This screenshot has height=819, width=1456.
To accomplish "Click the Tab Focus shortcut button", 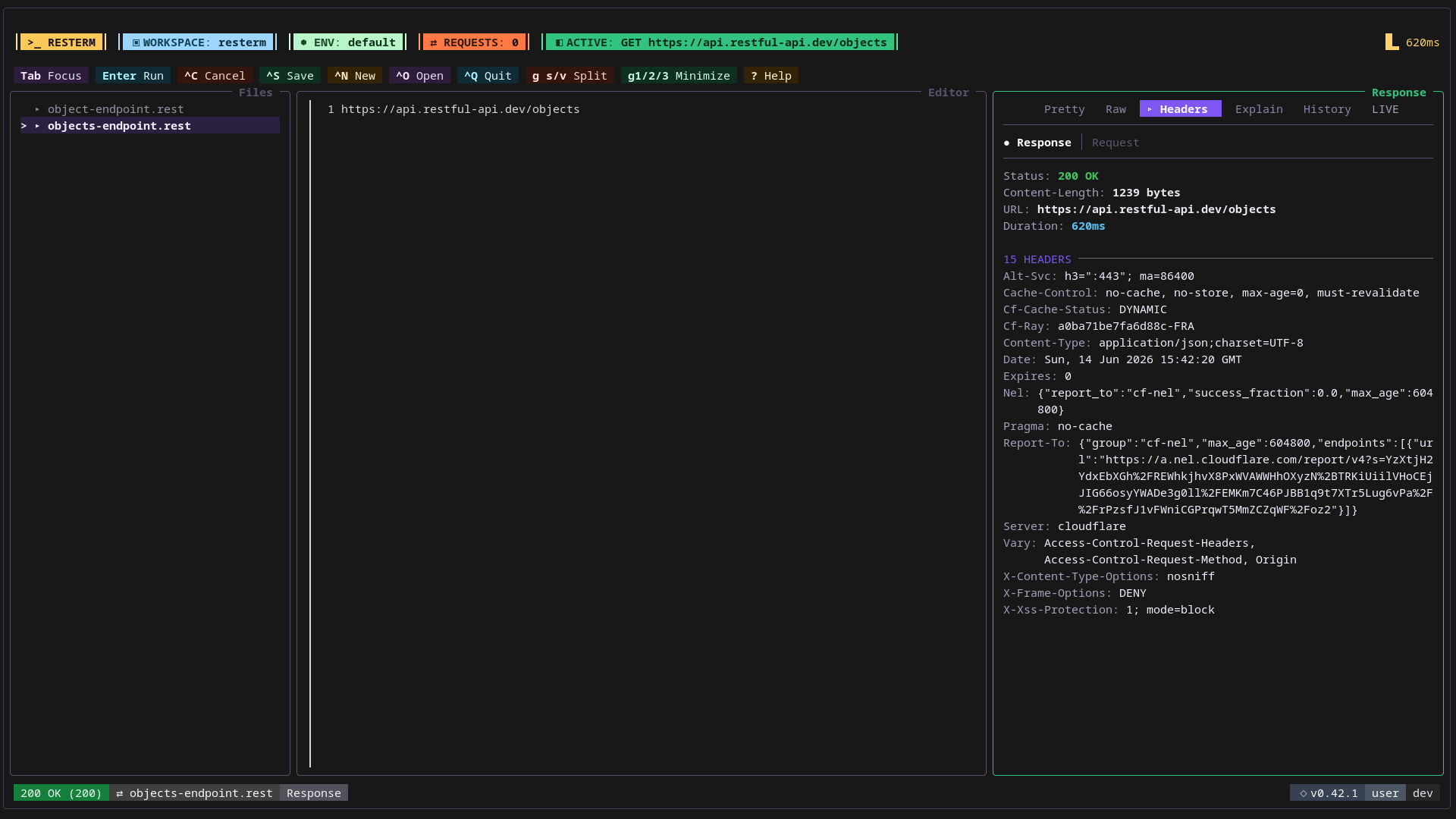I will coord(51,76).
